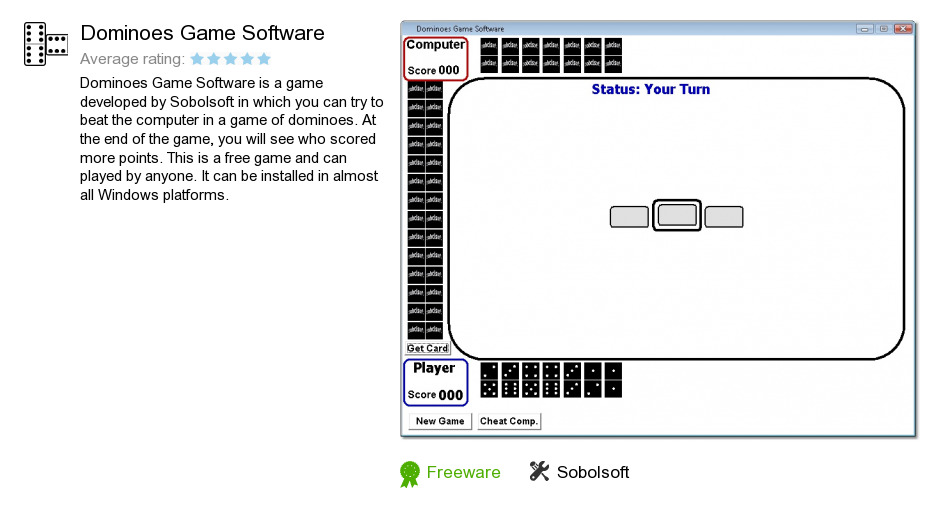Click the Player score panel
The image size is (940, 518).
pos(436,383)
